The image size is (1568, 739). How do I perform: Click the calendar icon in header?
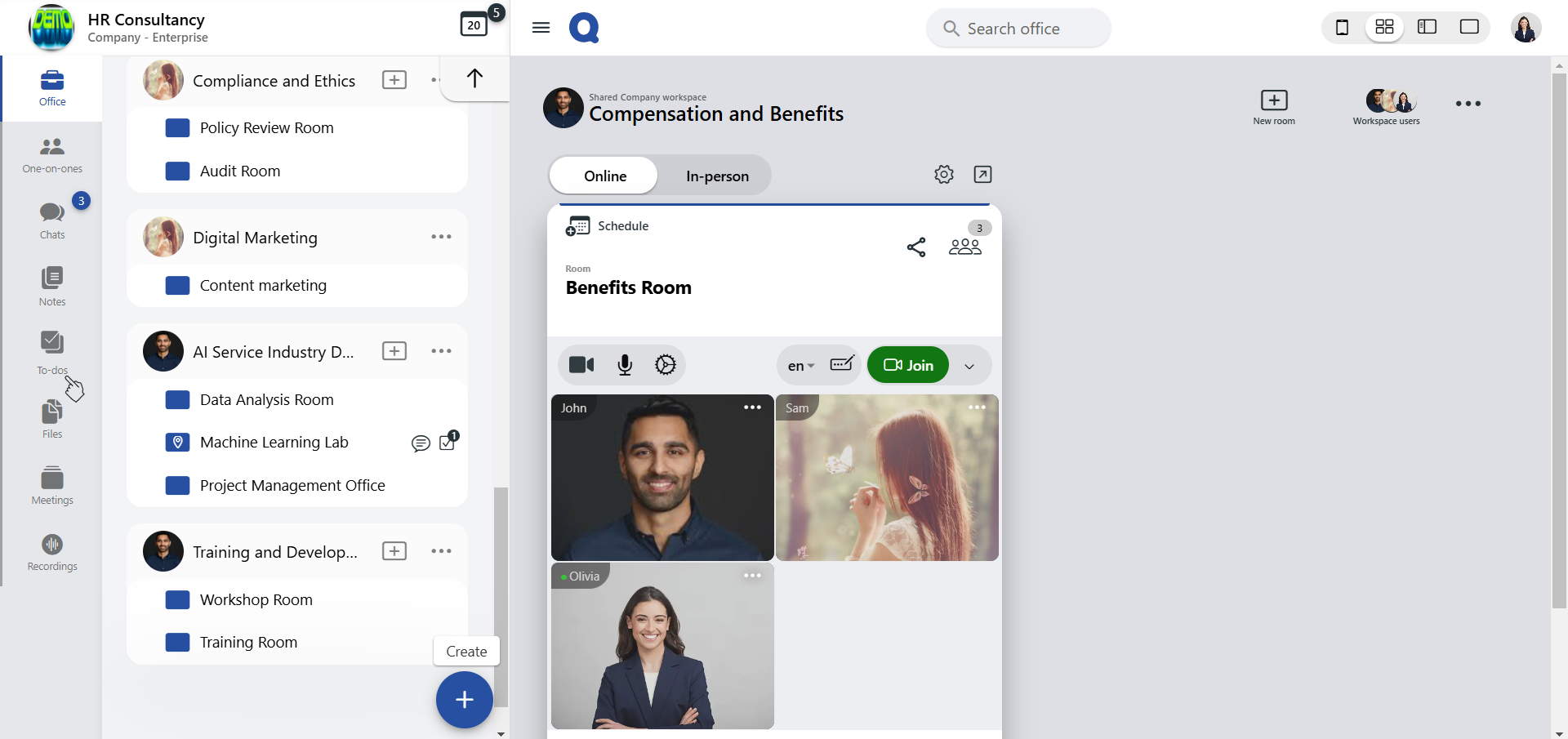(474, 25)
